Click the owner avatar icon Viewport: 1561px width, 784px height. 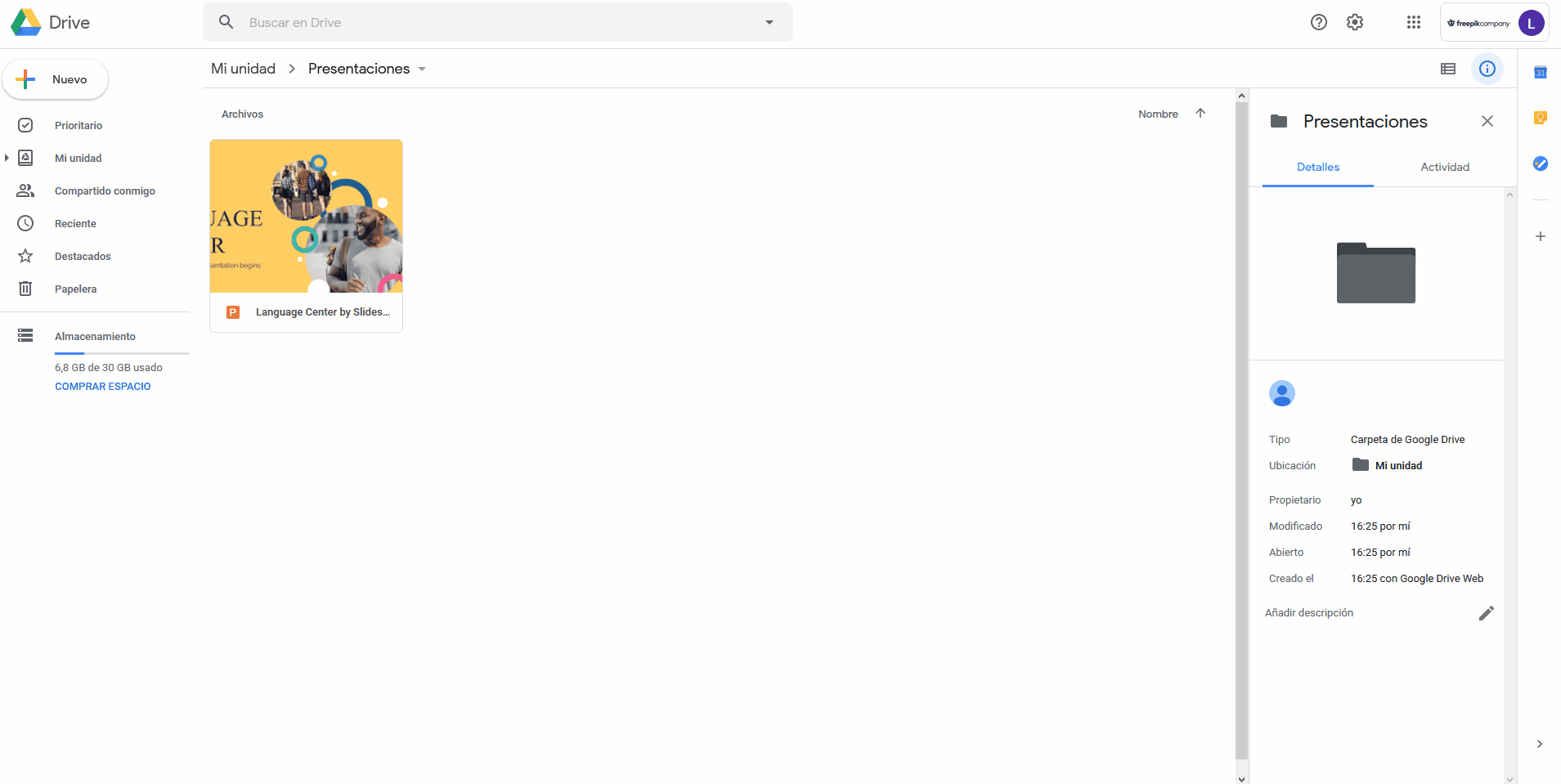pyautogui.click(x=1282, y=393)
